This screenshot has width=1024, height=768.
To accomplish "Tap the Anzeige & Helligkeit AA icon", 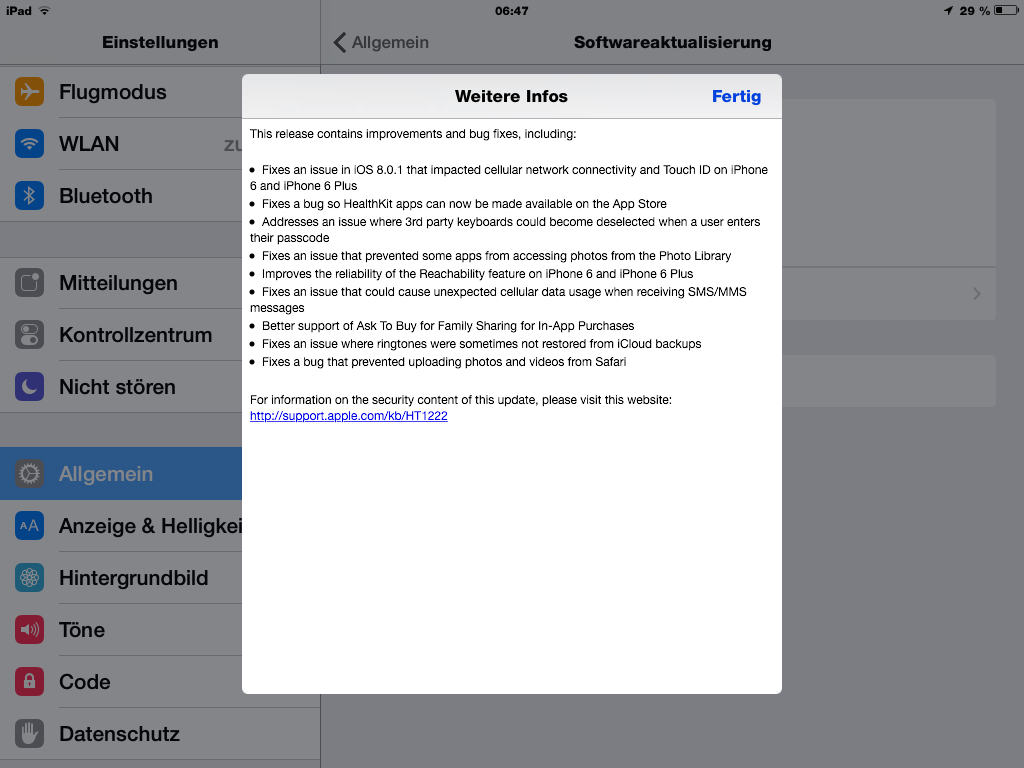I will [29, 526].
